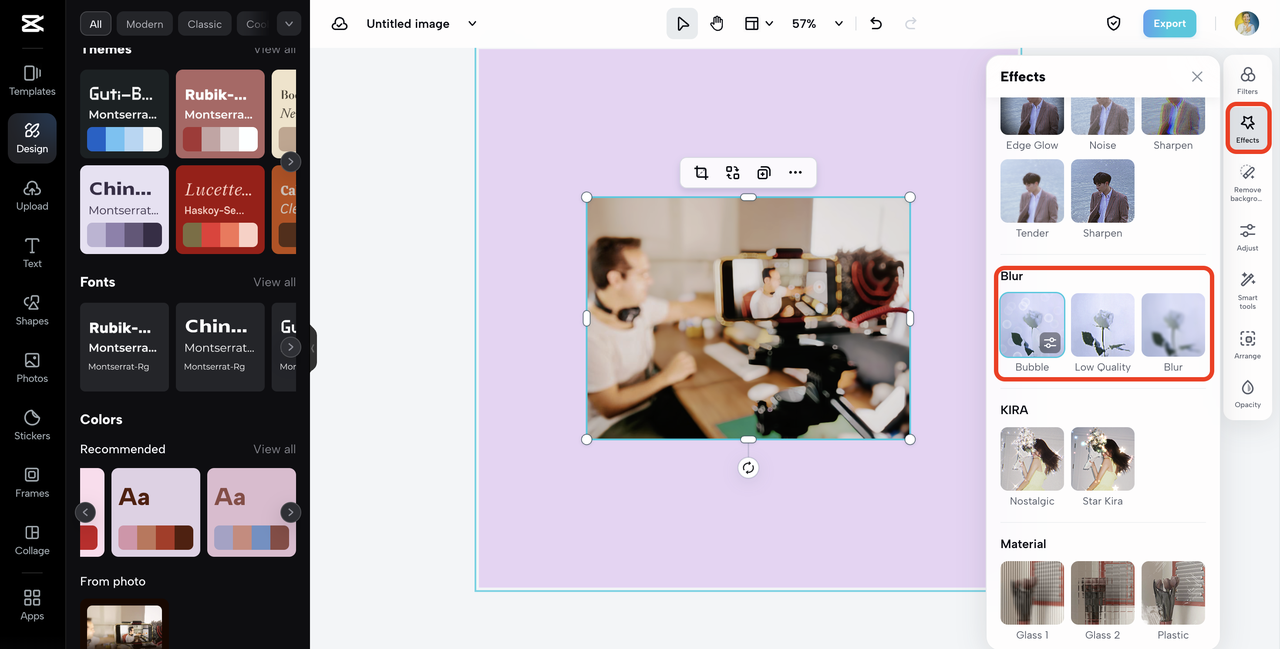This screenshot has height=649, width=1280.
Task: Open Smart tools panel
Action: tap(1247, 290)
